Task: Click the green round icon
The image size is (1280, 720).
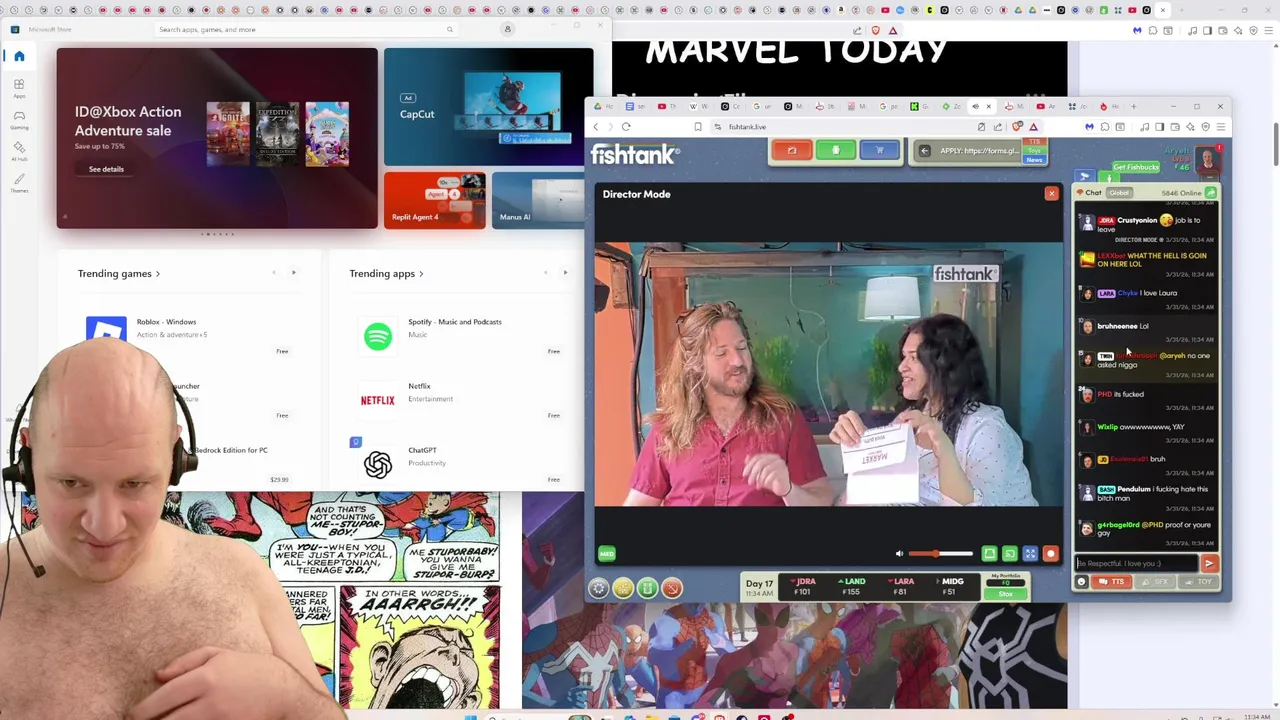Action: coord(647,588)
